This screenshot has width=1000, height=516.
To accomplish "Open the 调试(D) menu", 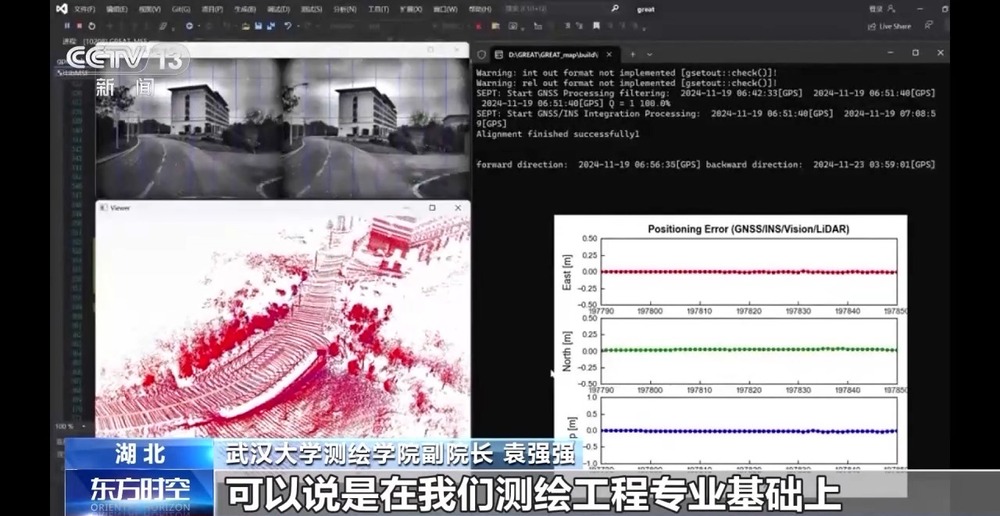I will pos(279,10).
